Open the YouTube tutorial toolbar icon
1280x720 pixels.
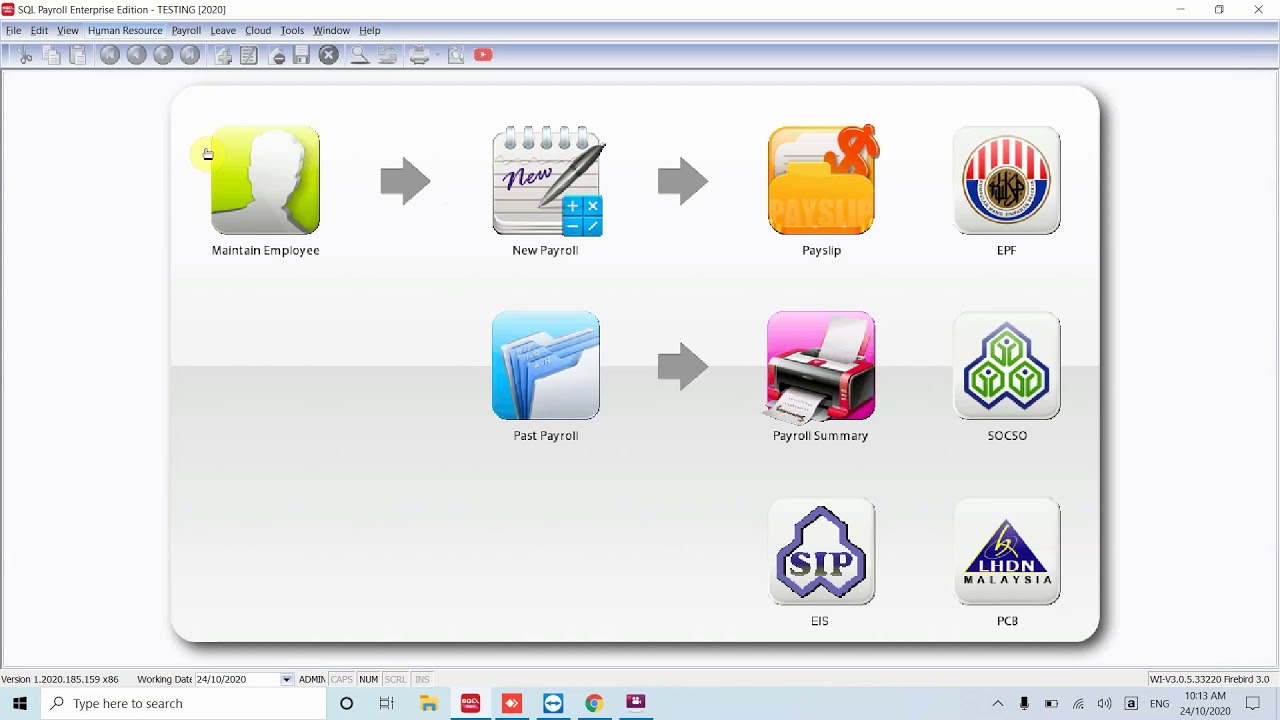coord(483,55)
